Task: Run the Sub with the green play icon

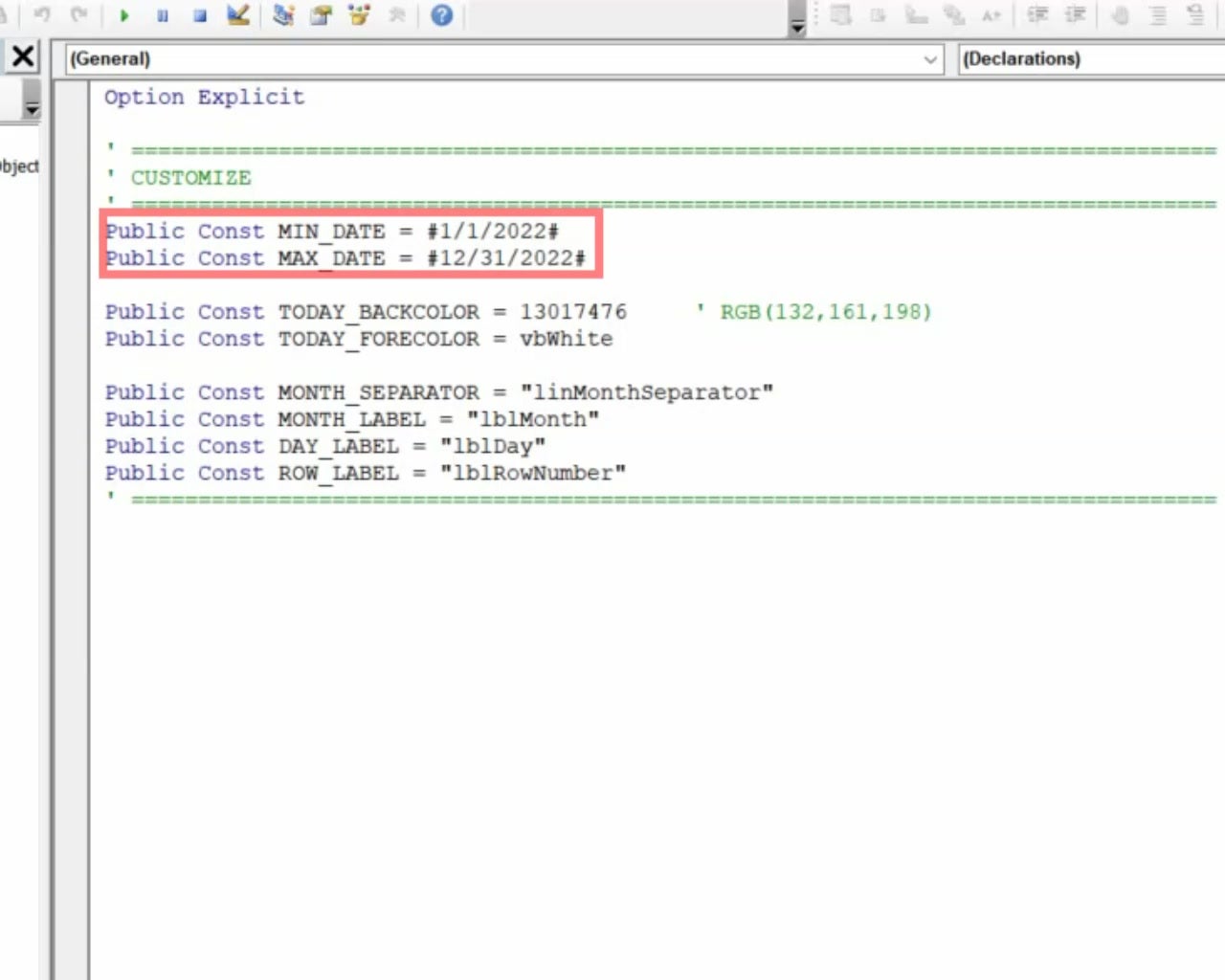Action: [x=124, y=15]
